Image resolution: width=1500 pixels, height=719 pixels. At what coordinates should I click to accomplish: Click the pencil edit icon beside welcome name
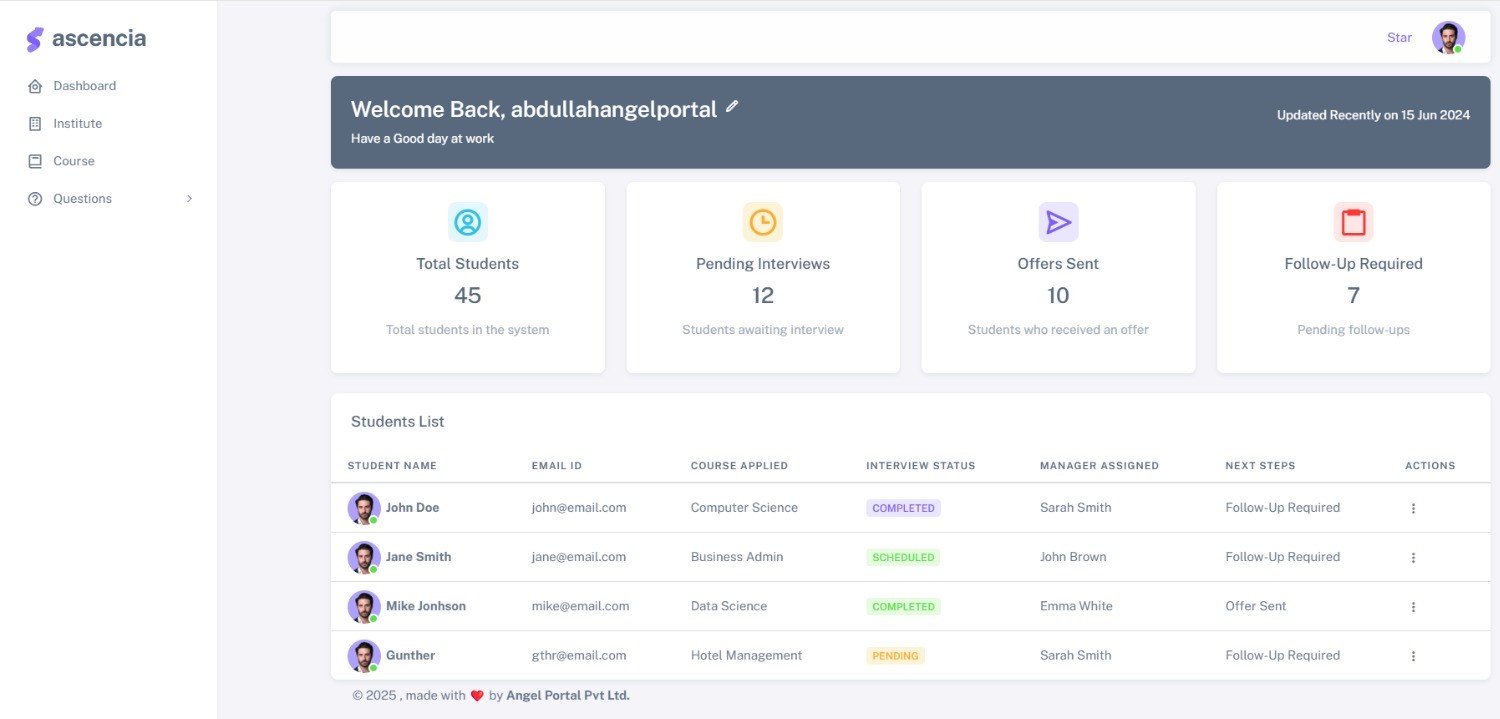pos(732,106)
